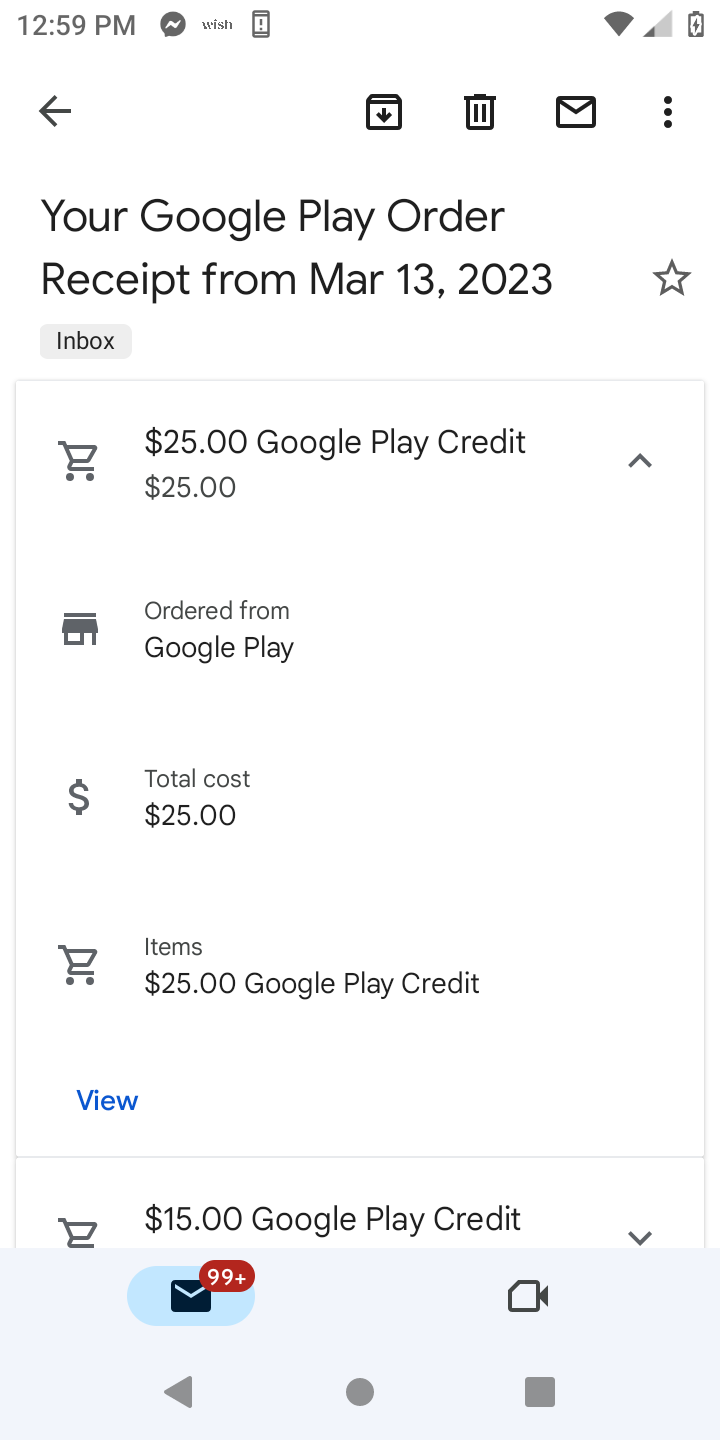Switch to the Mail tab
This screenshot has height=1440, width=720.
[190, 1296]
